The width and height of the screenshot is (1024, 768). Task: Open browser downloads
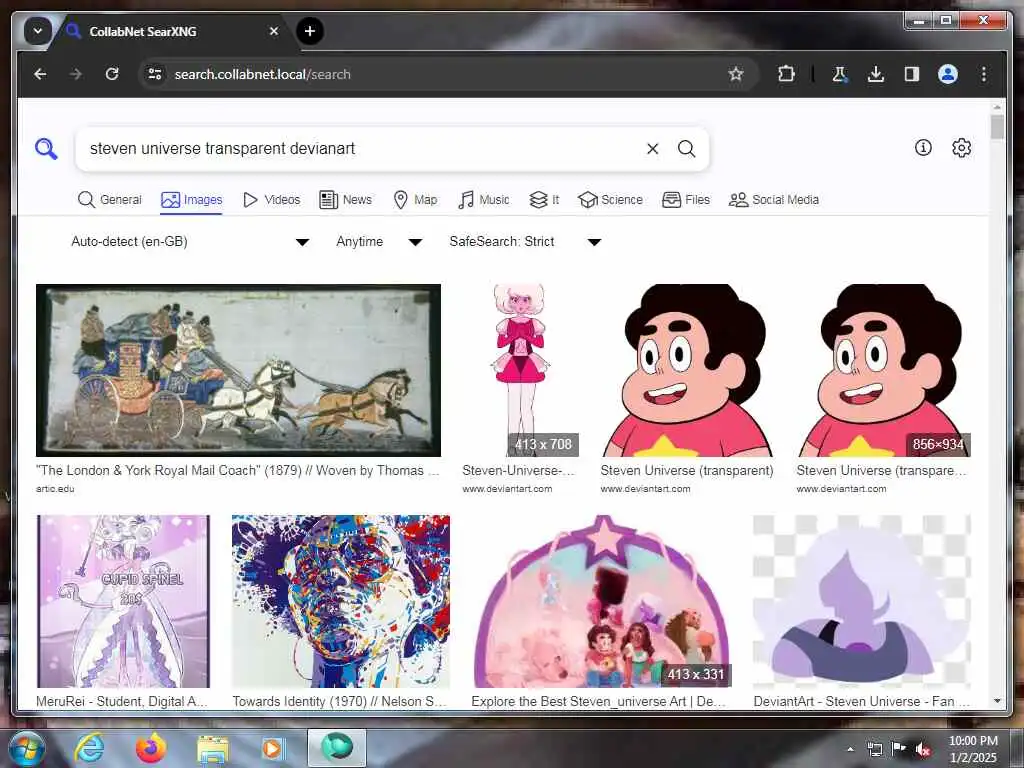[876, 74]
